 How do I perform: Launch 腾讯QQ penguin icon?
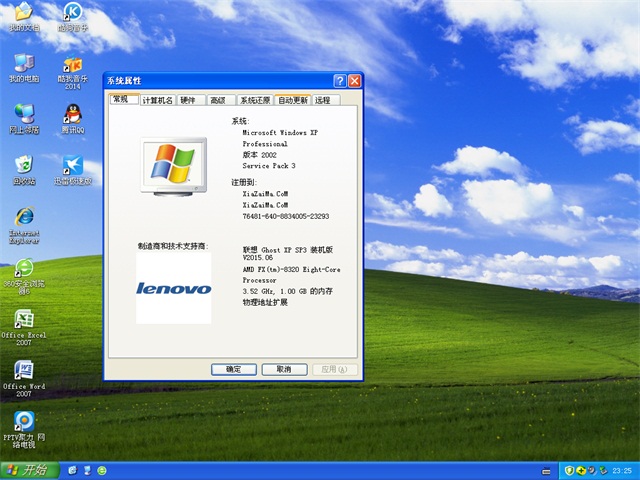(x=72, y=114)
